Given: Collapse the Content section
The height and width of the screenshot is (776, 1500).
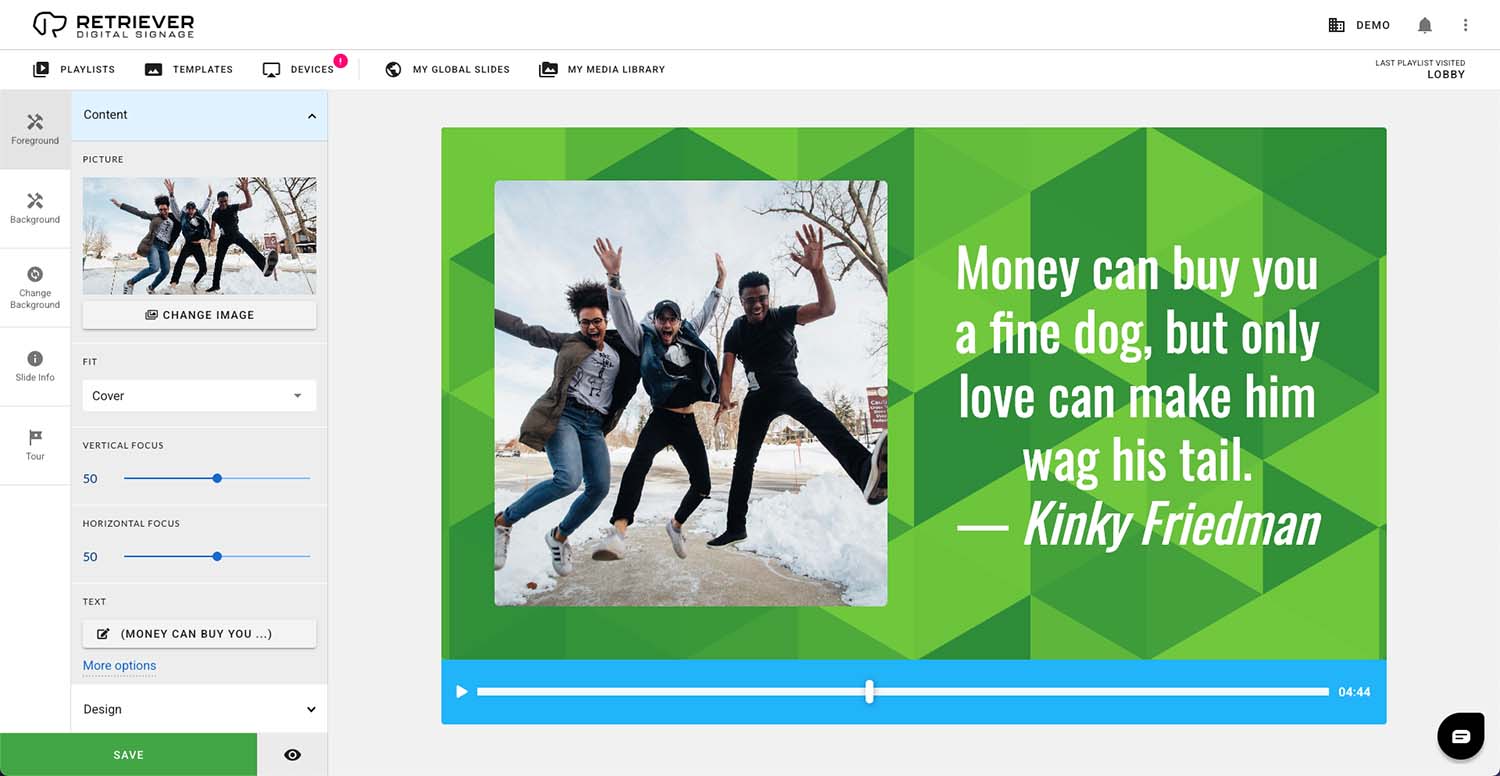Looking at the screenshot, I should pyautogui.click(x=199, y=115).
